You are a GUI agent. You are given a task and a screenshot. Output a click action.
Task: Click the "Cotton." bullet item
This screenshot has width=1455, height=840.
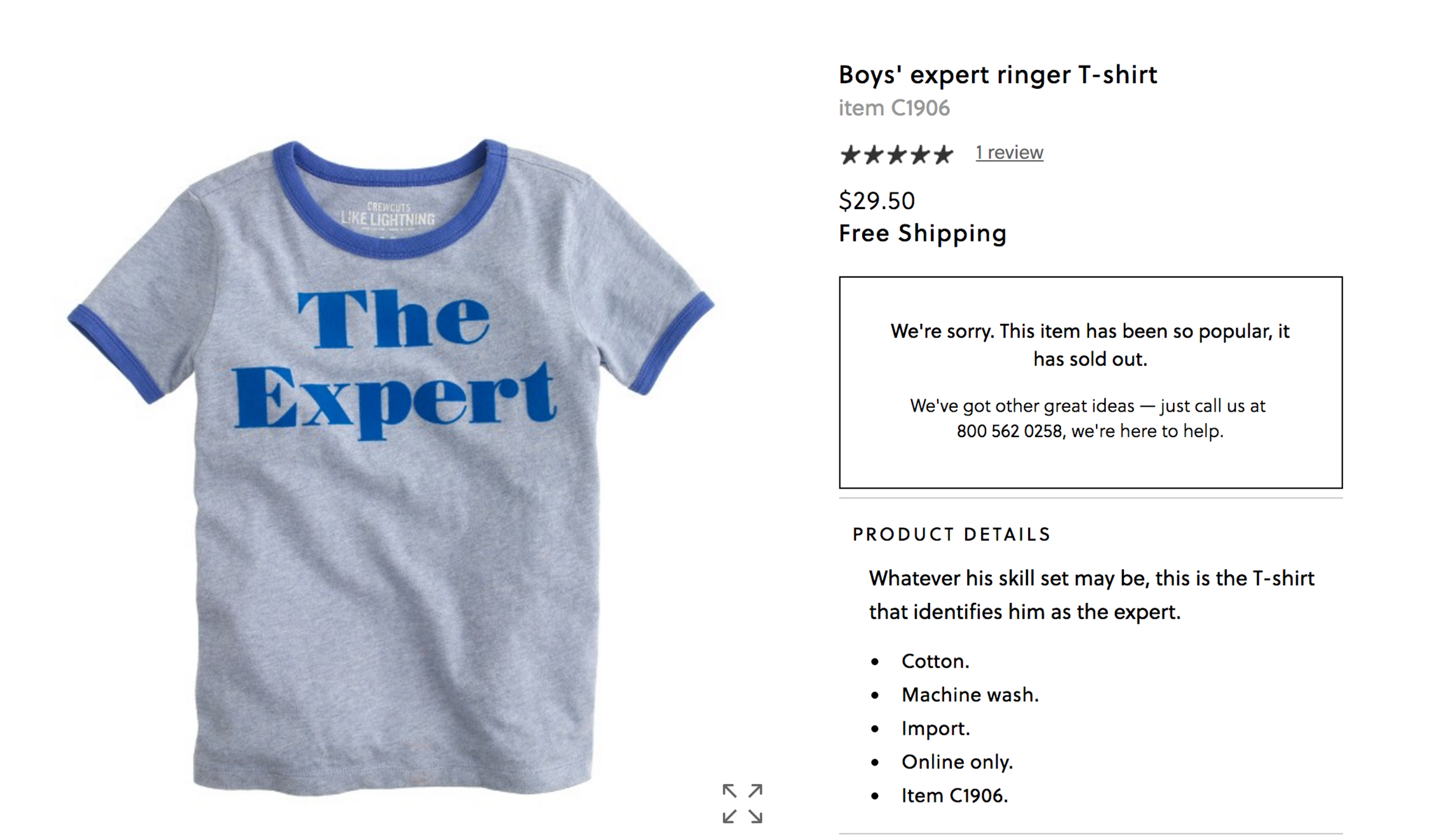point(935,661)
